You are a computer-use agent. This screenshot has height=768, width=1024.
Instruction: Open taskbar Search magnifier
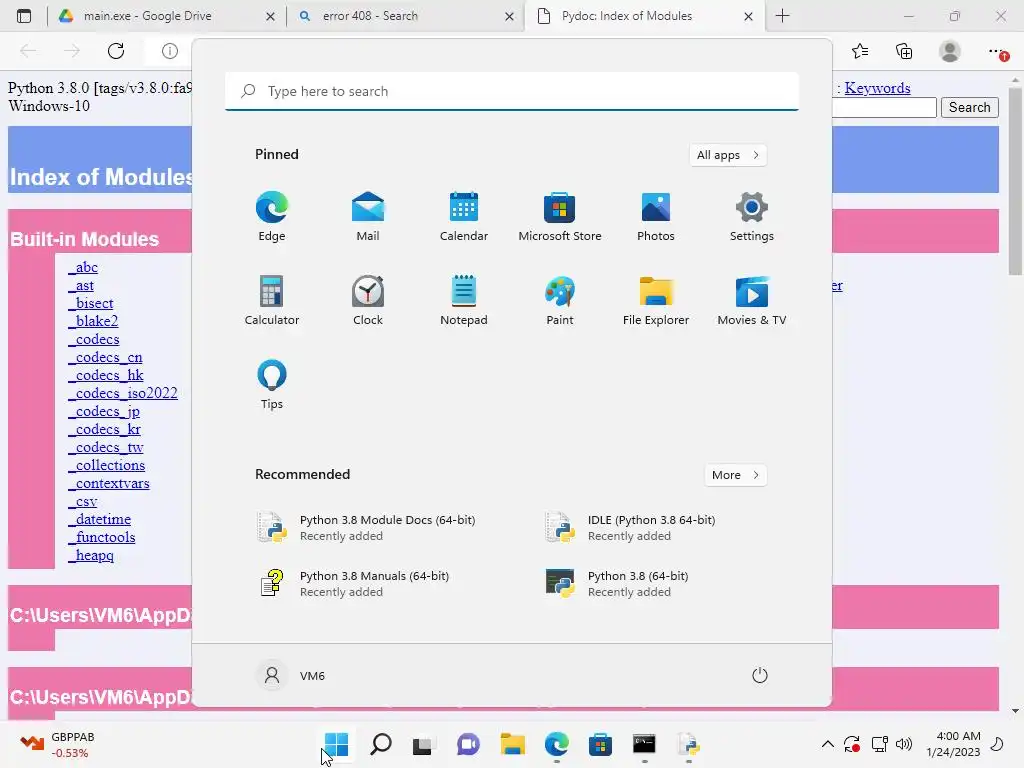point(381,744)
